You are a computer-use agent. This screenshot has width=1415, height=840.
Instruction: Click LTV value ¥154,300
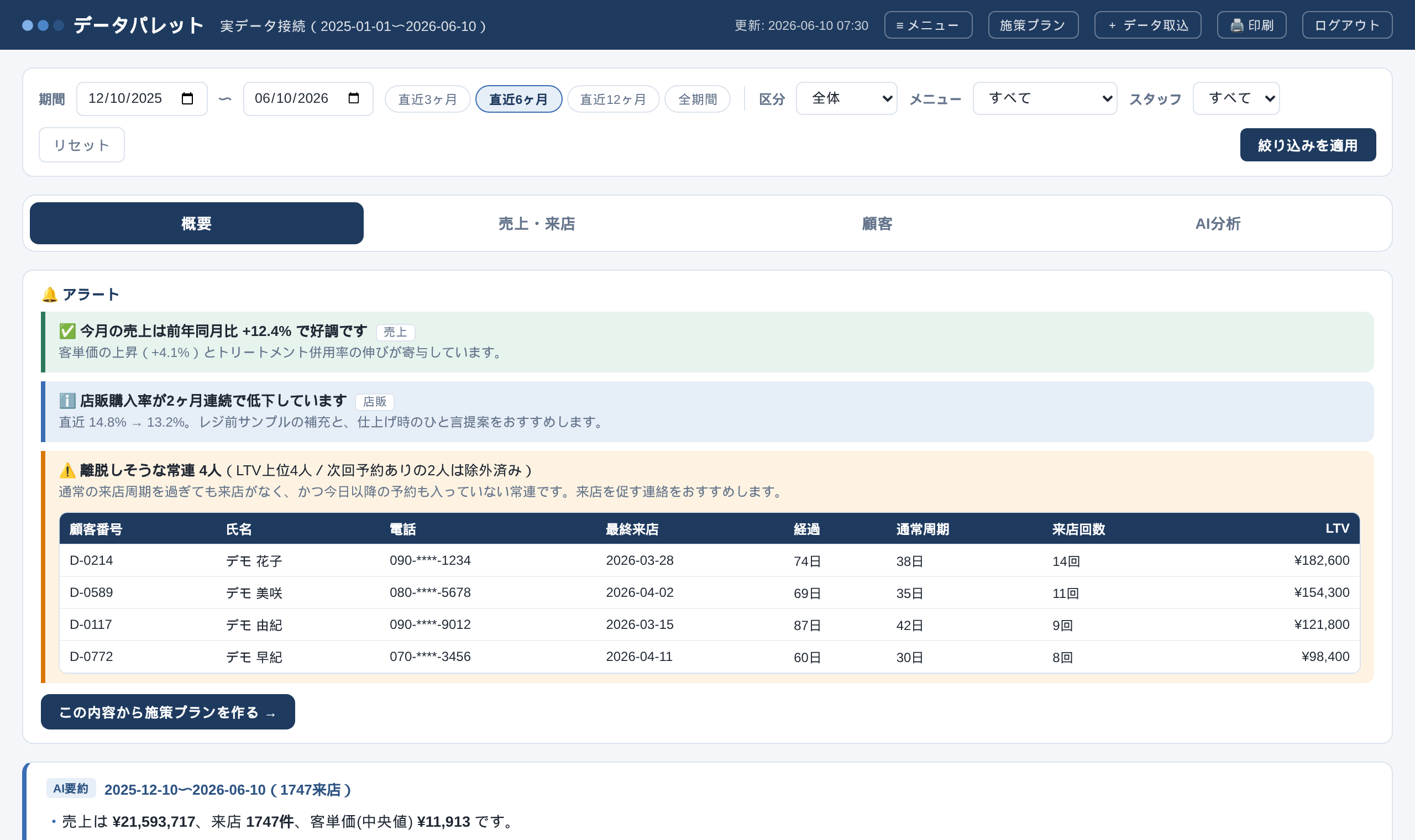(1322, 592)
